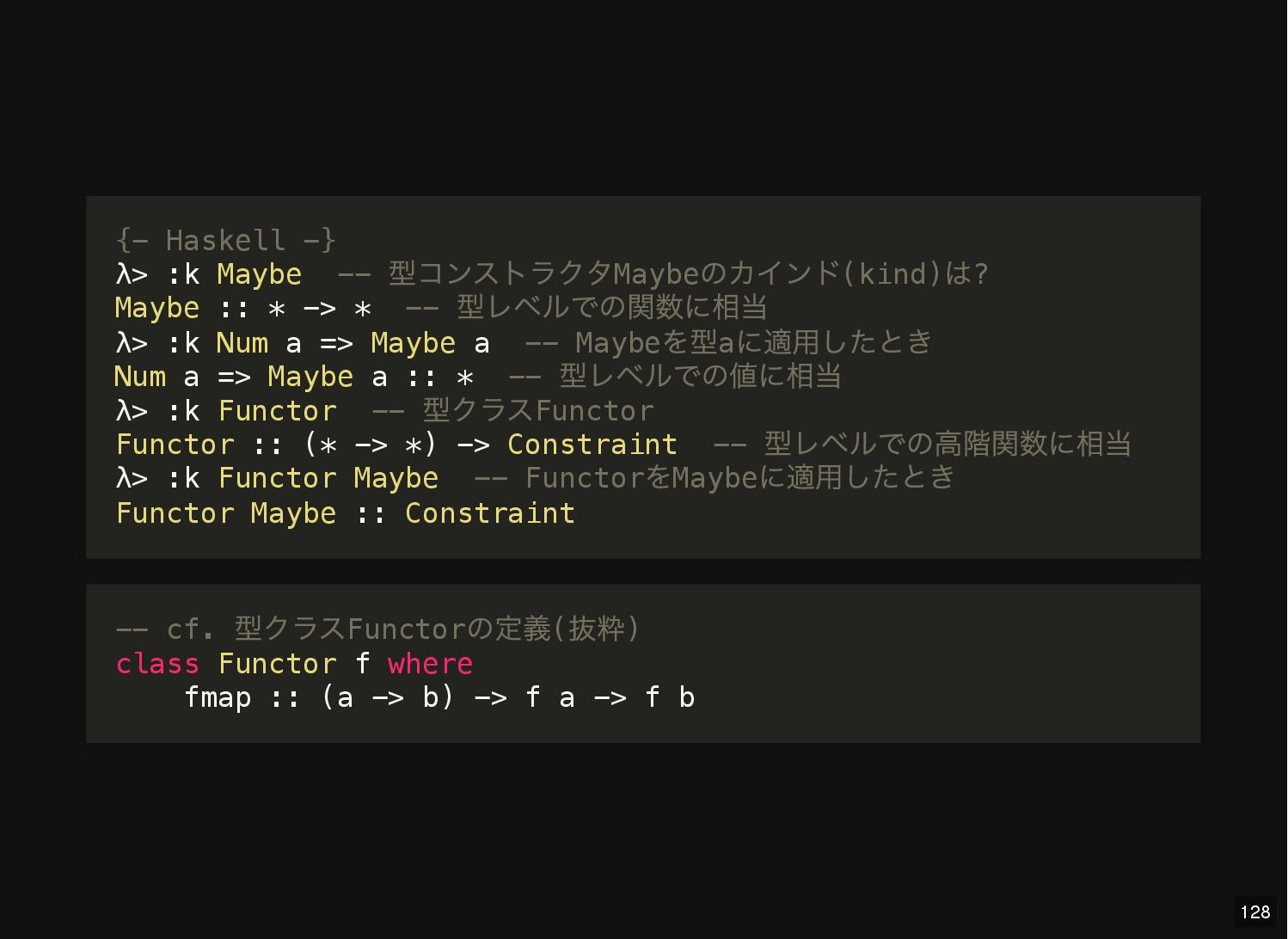
Task: Click the slide number 128 badge
Action: pos(1255,912)
